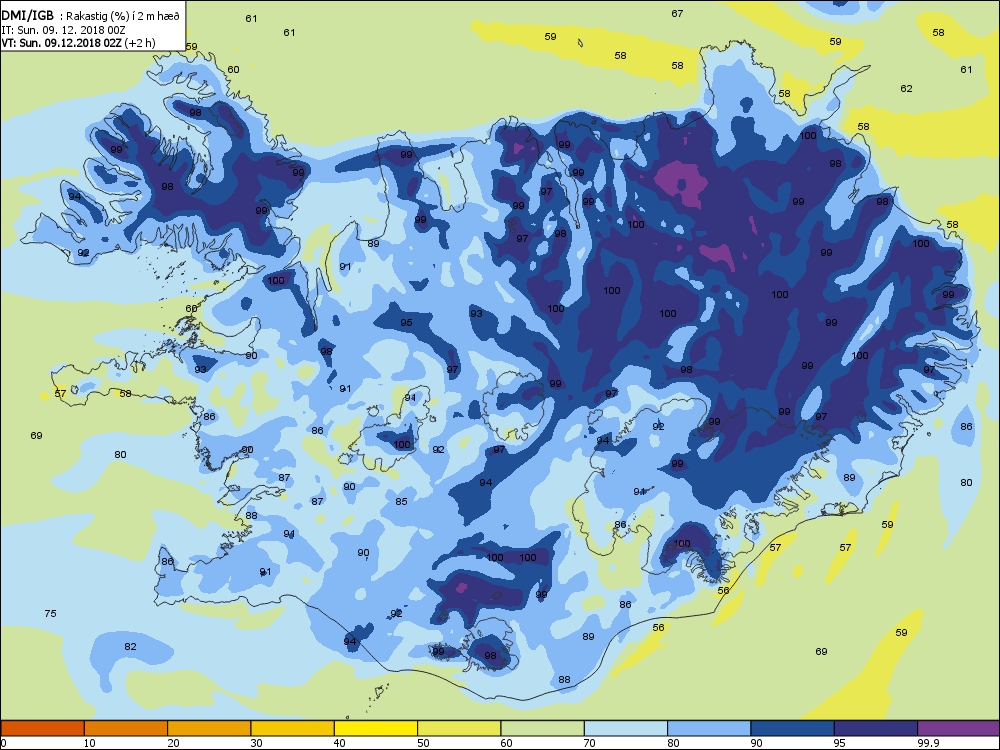Screen dimensions: 1000x750
Task: Click the '40' legend scale label
Action: 341,743
